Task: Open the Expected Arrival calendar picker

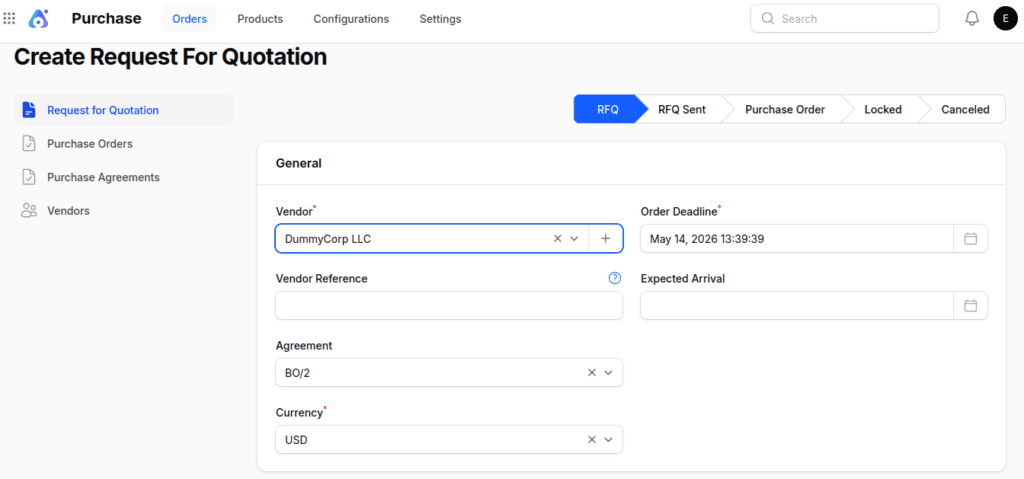Action: (970, 305)
